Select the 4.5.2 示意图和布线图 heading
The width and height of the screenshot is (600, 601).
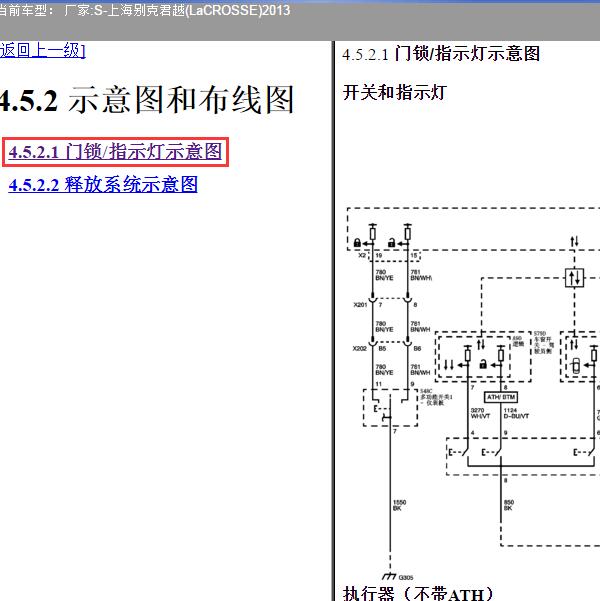(147, 100)
